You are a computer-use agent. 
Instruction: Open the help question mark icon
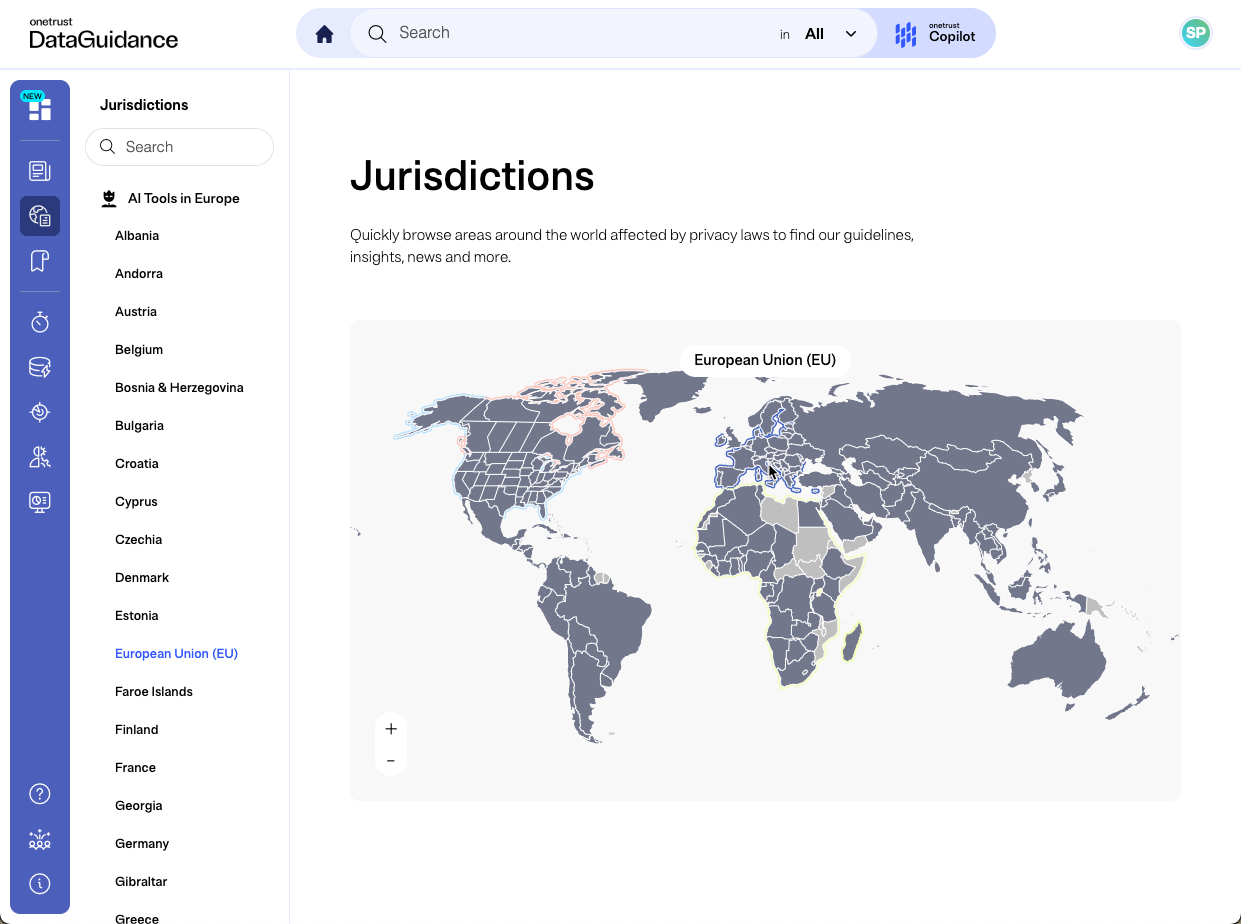40,794
